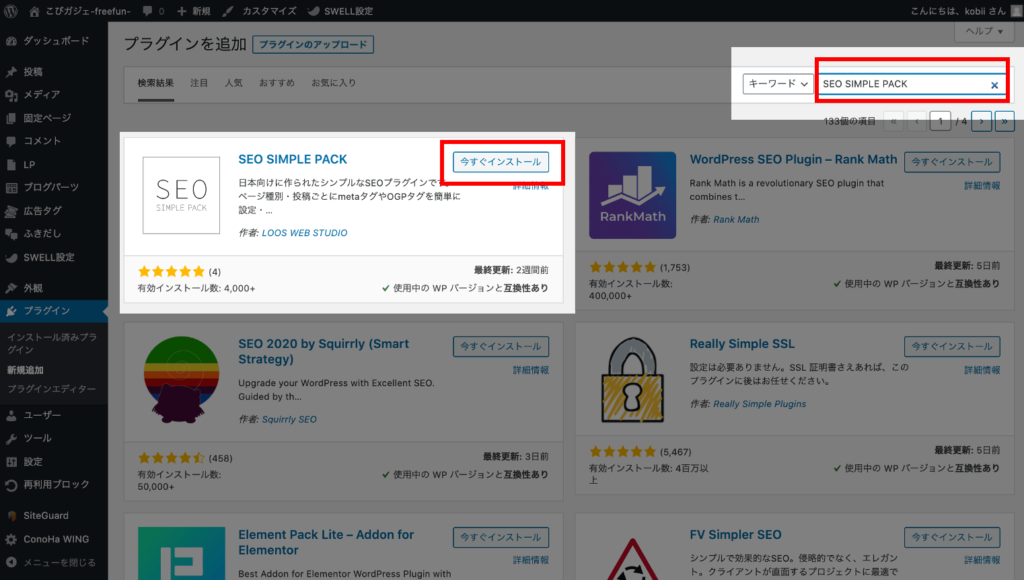
Task: Click the WordPress logo icon
Action: (11, 10)
